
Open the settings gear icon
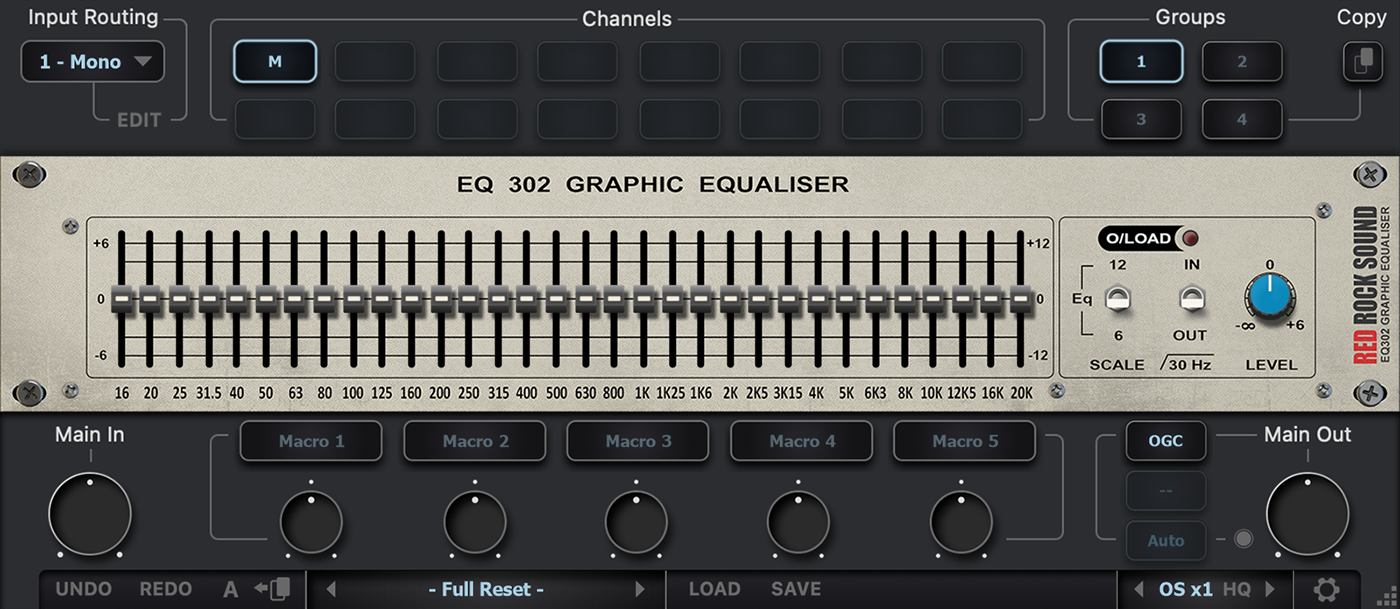[x=1326, y=590]
